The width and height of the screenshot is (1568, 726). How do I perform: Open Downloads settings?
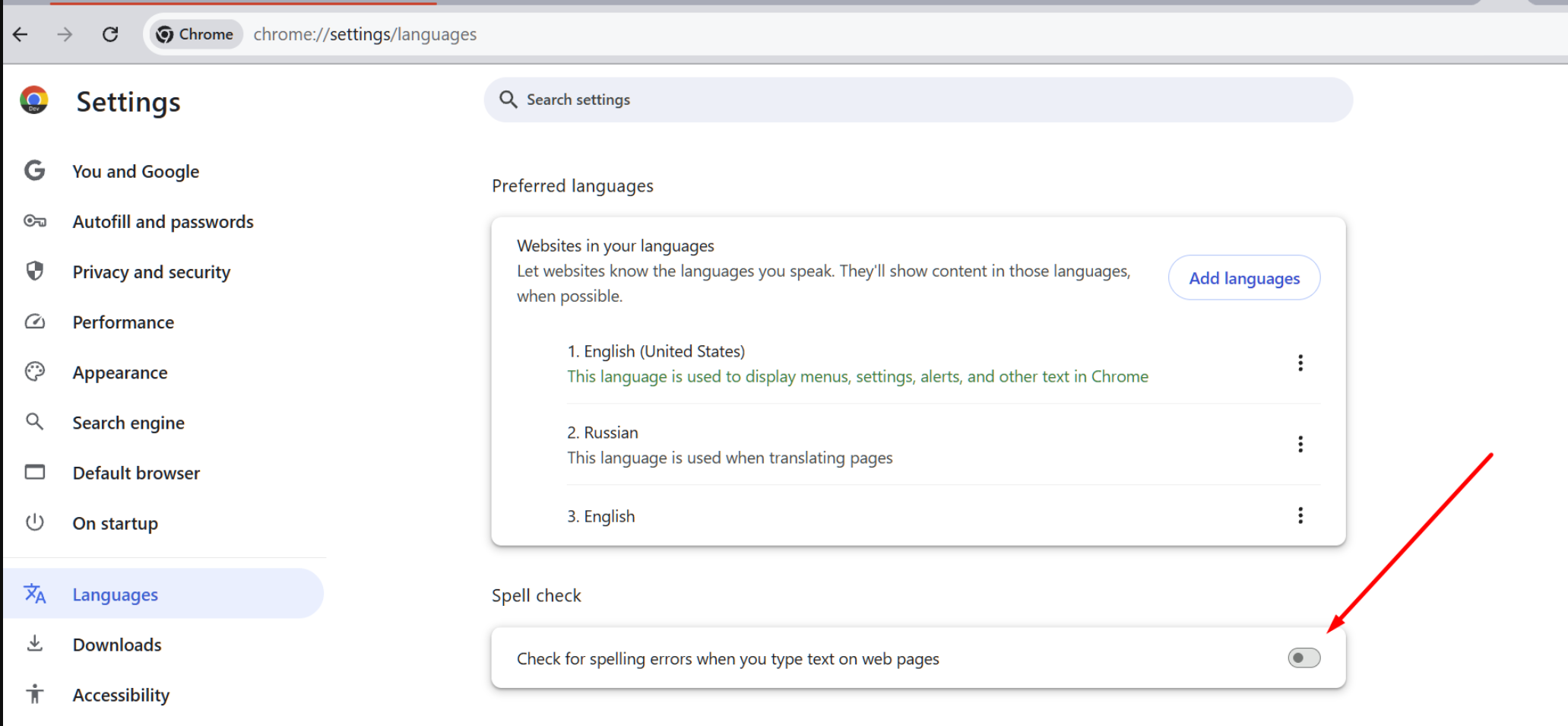tap(117, 645)
